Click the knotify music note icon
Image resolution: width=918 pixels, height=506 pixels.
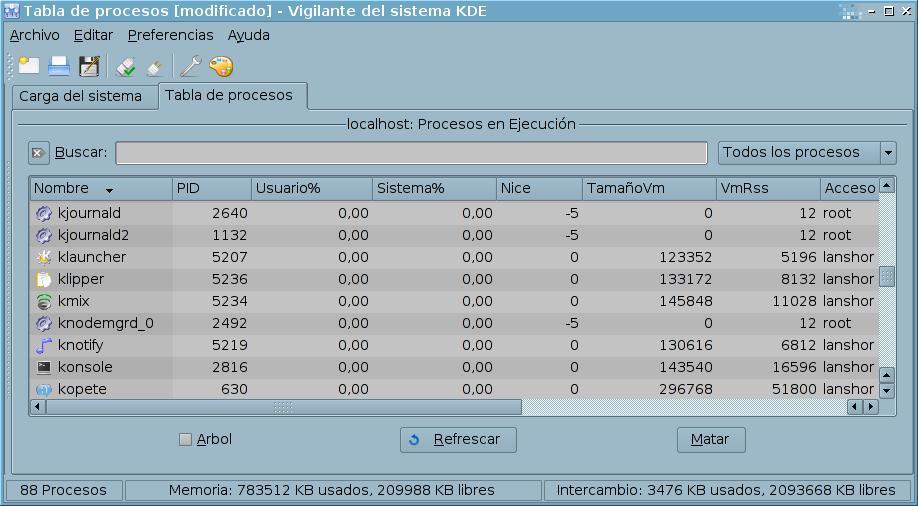(44, 346)
